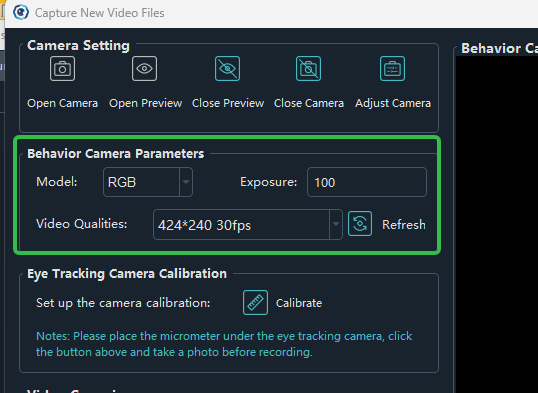Image resolution: width=538 pixels, height=393 pixels.
Task: Expand the Video Qualities dropdown arrow
Action: [336, 224]
